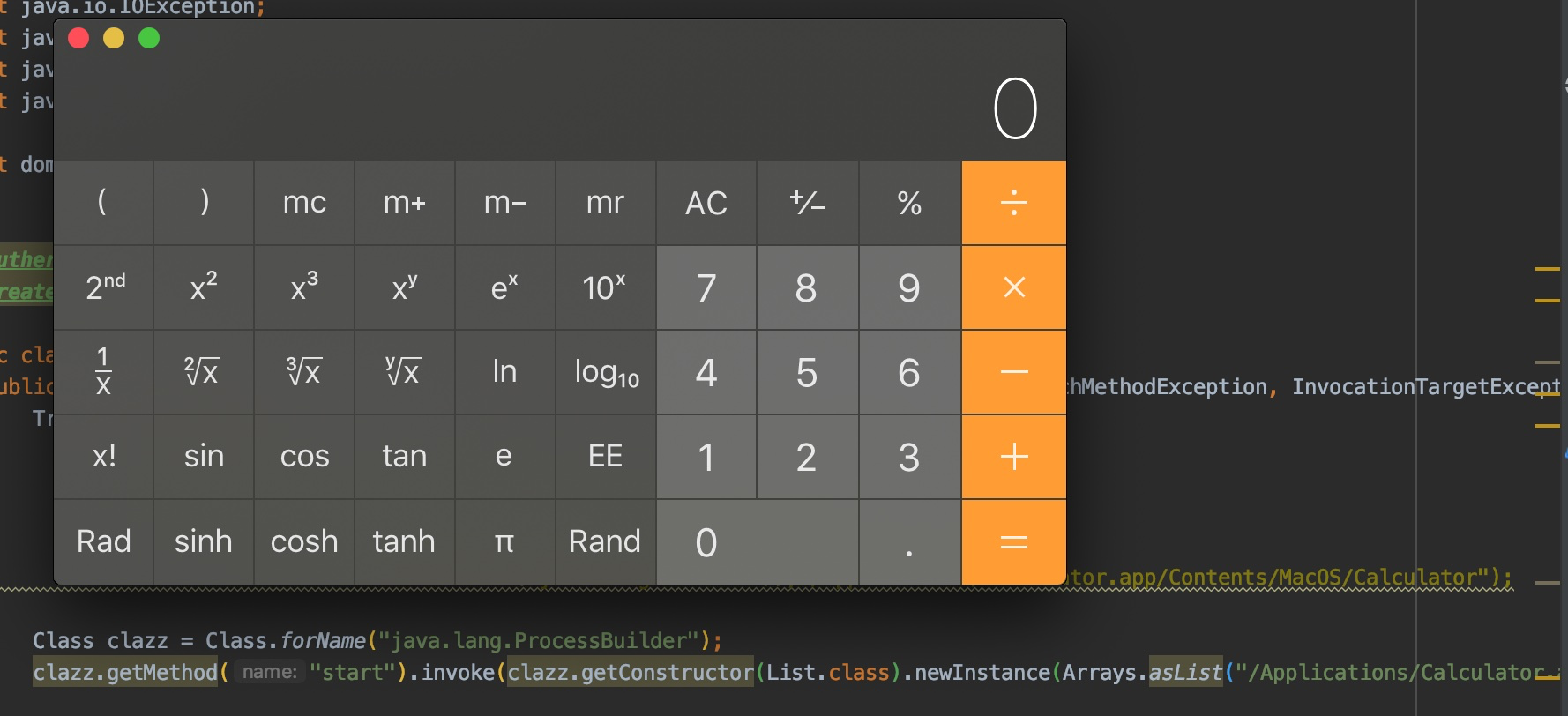Click the "start" string in the code

[352, 673]
